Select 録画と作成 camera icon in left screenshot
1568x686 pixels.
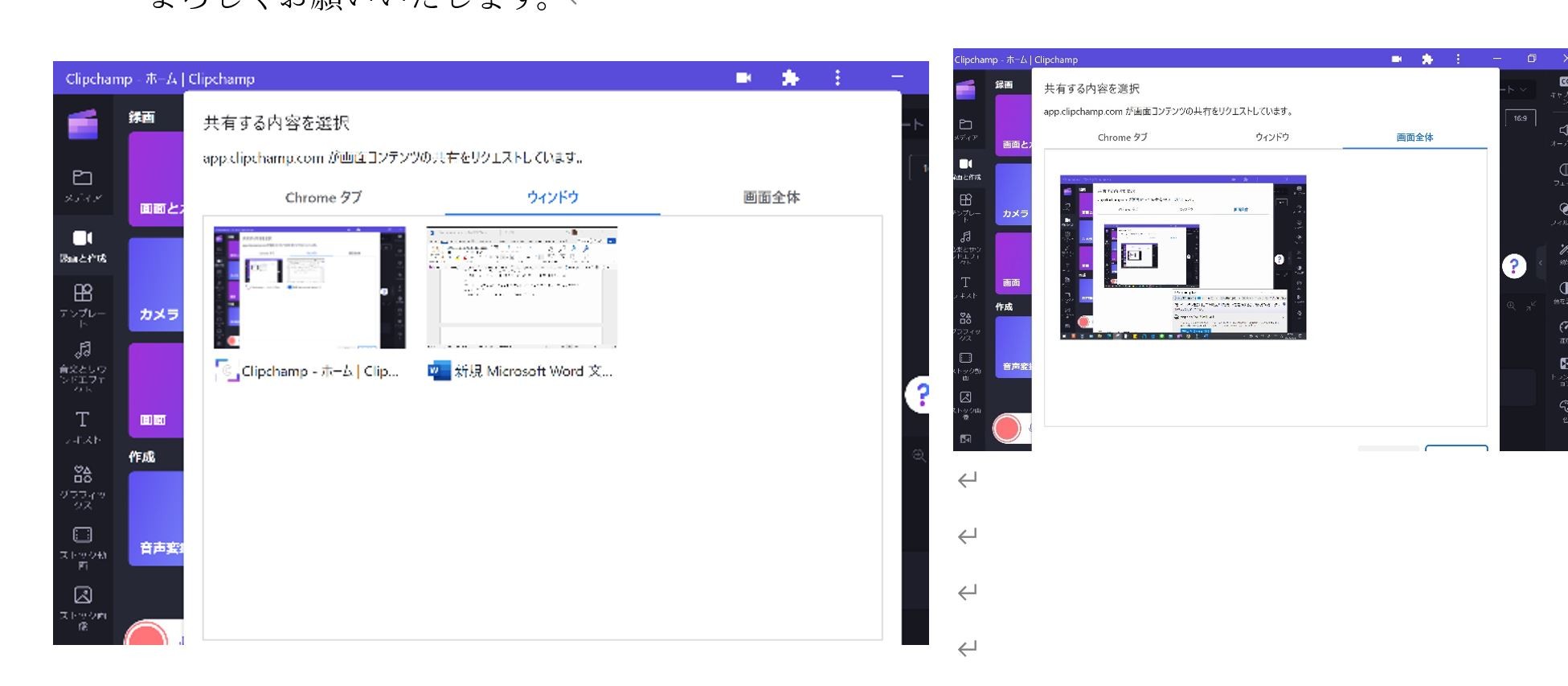point(83,237)
